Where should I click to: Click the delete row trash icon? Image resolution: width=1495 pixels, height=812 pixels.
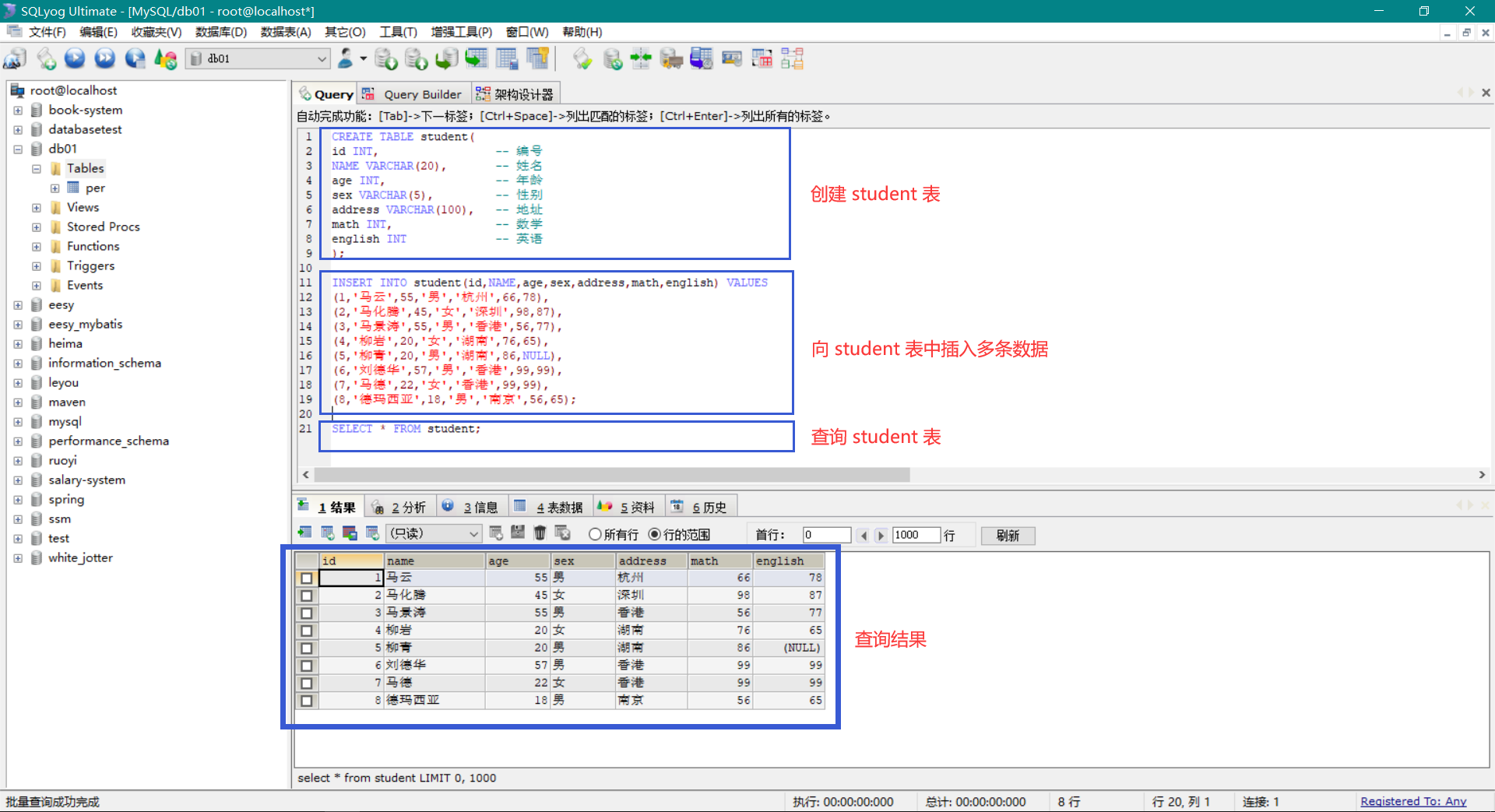540,533
